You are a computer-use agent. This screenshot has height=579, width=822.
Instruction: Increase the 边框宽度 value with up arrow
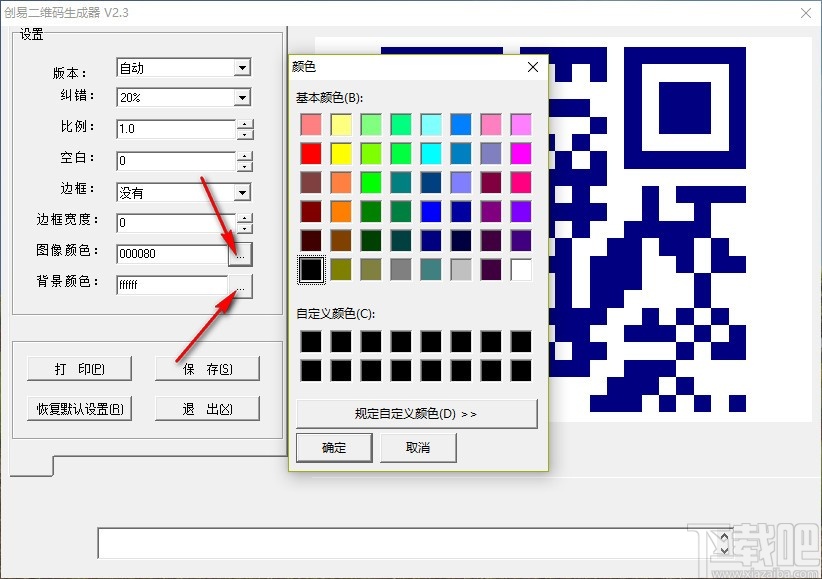(x=244, y=218)
